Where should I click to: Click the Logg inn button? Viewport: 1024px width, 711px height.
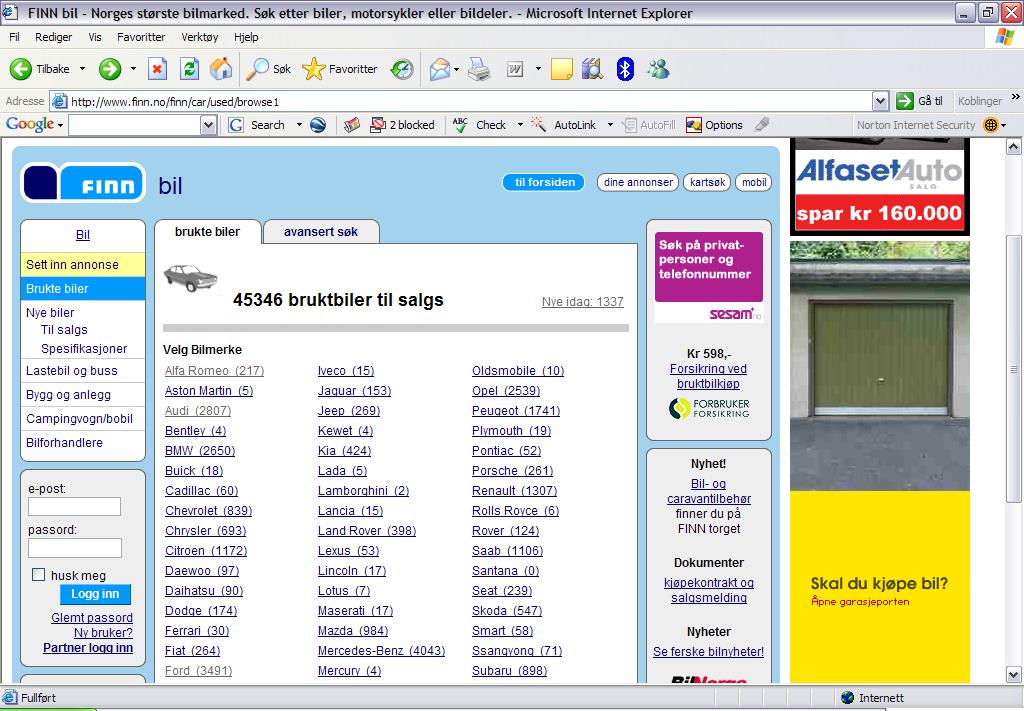[x=95, y=593]
